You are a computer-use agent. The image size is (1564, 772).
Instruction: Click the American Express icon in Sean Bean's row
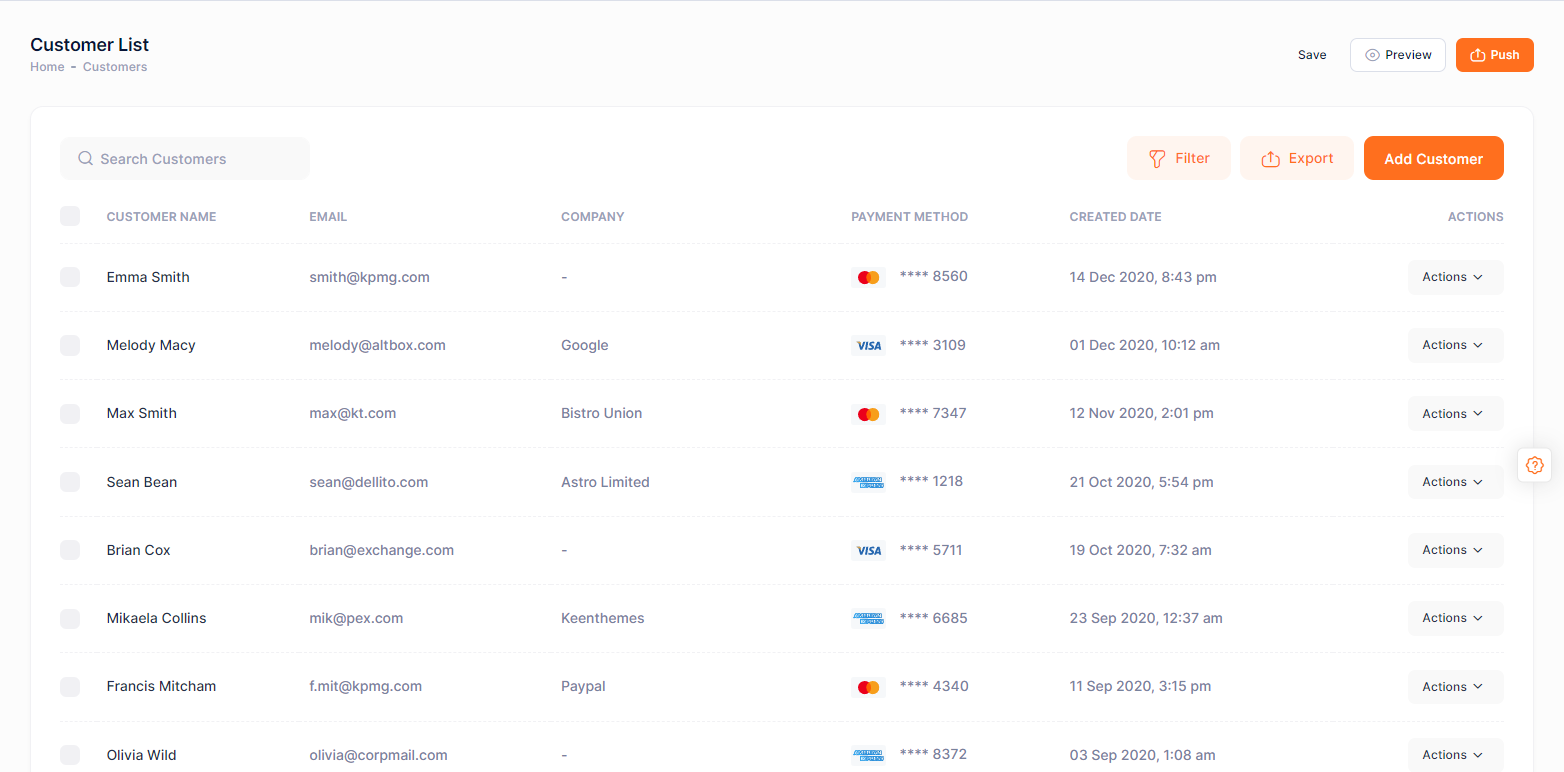click(868, 482)
